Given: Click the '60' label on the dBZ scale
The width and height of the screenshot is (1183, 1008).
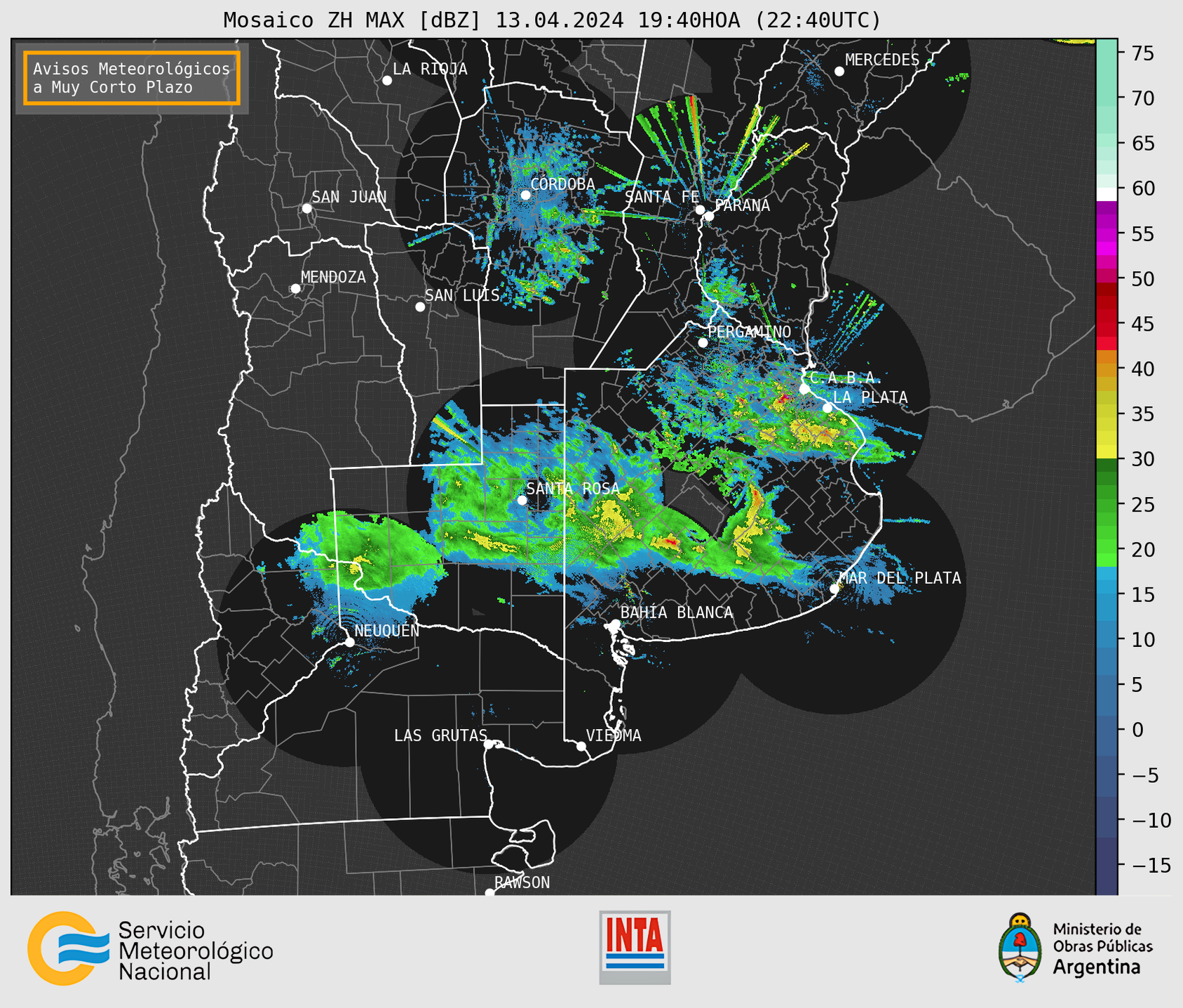Looking at the screenshot, I should coord(1143,189).
